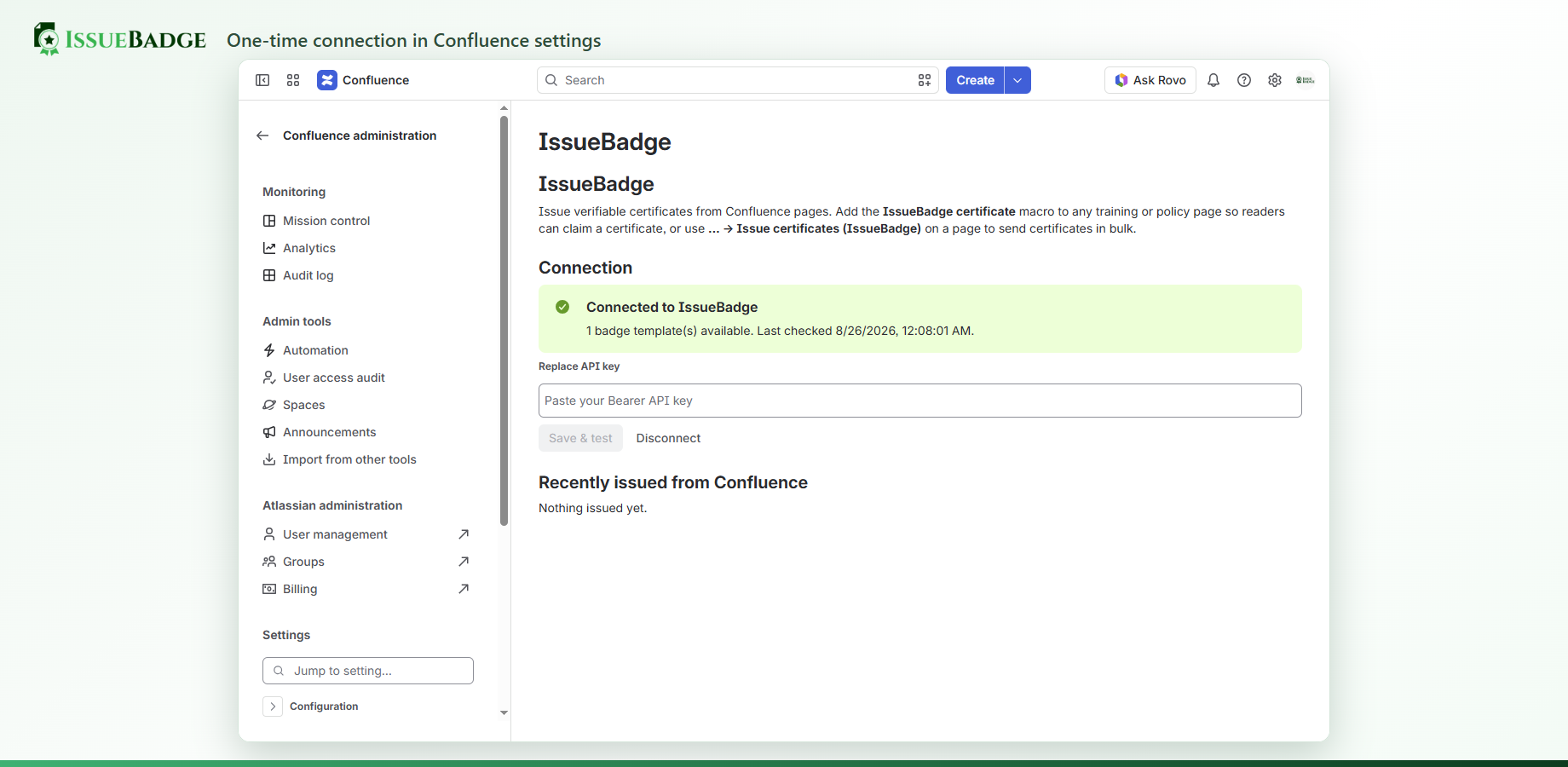Open Spaces admin page
Screen dimensions: 1568x767
click(304, 405)
